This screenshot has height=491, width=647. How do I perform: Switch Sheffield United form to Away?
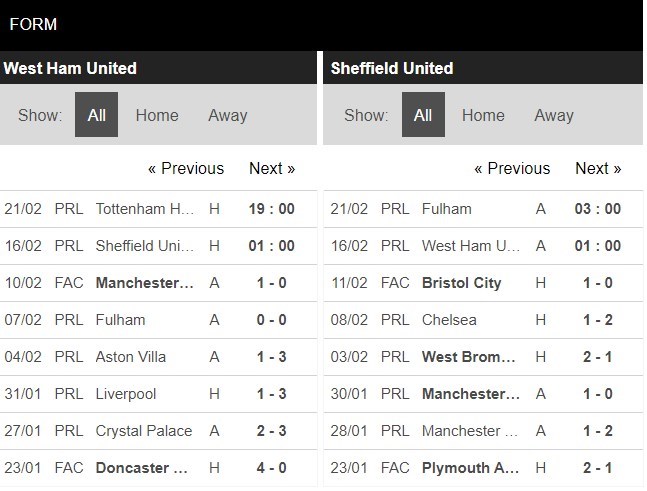click(553, 115)
